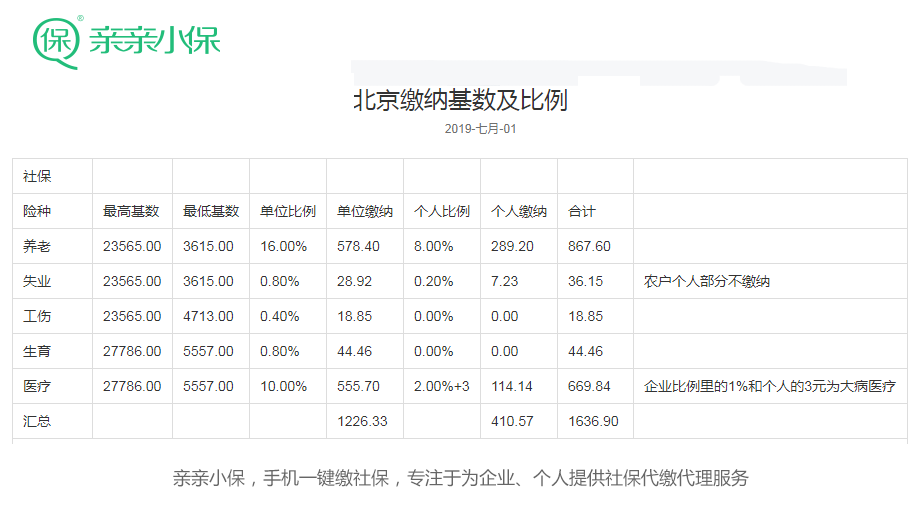Select the 单位比例 column header
Viewport: 919px width, 517px height.
[288, 211]
